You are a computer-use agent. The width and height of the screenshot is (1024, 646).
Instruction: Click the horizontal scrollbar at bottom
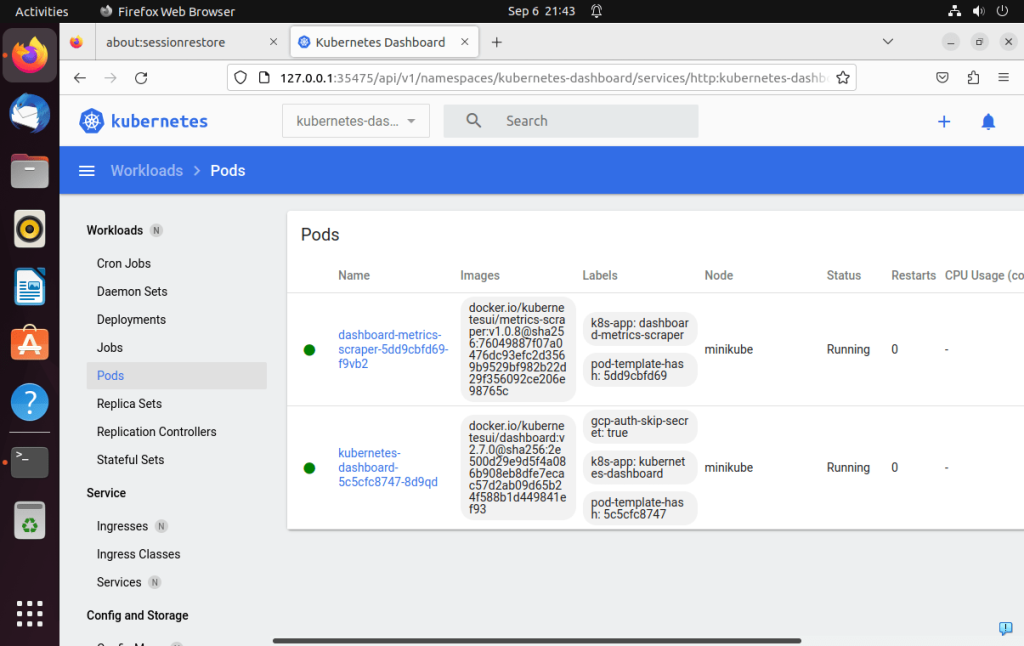point(536,640)
